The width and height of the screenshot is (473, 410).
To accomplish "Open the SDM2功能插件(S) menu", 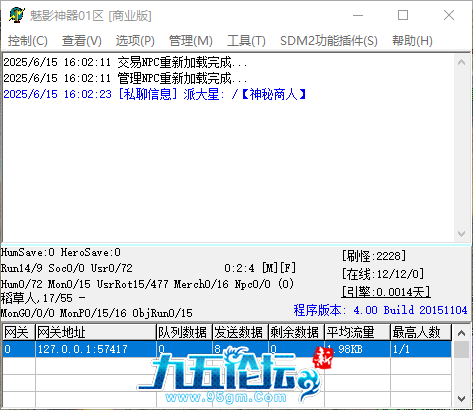I will [x=329, y=41].
